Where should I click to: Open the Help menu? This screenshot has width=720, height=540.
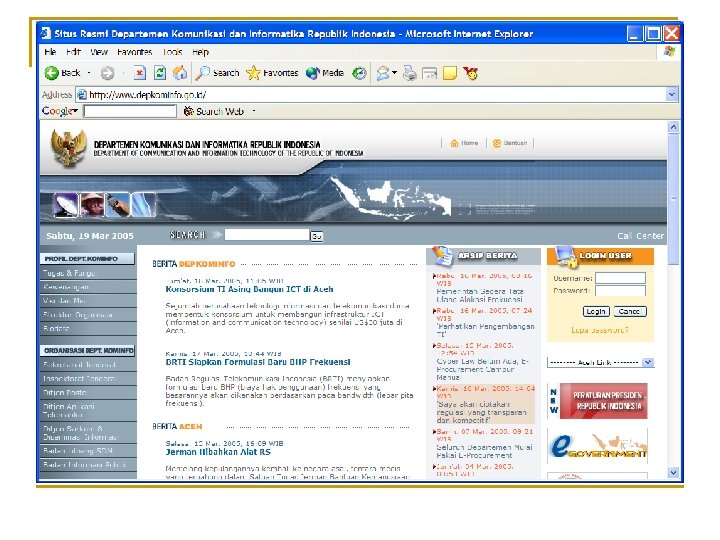pos(200,52)
